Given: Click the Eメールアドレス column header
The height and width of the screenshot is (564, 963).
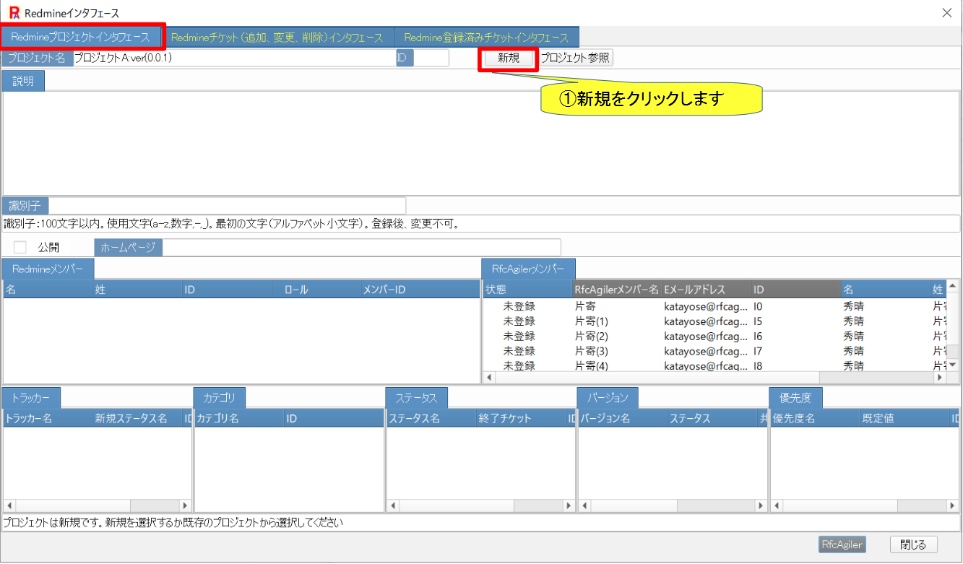Looking at the screenshot, I should (706, 289).
